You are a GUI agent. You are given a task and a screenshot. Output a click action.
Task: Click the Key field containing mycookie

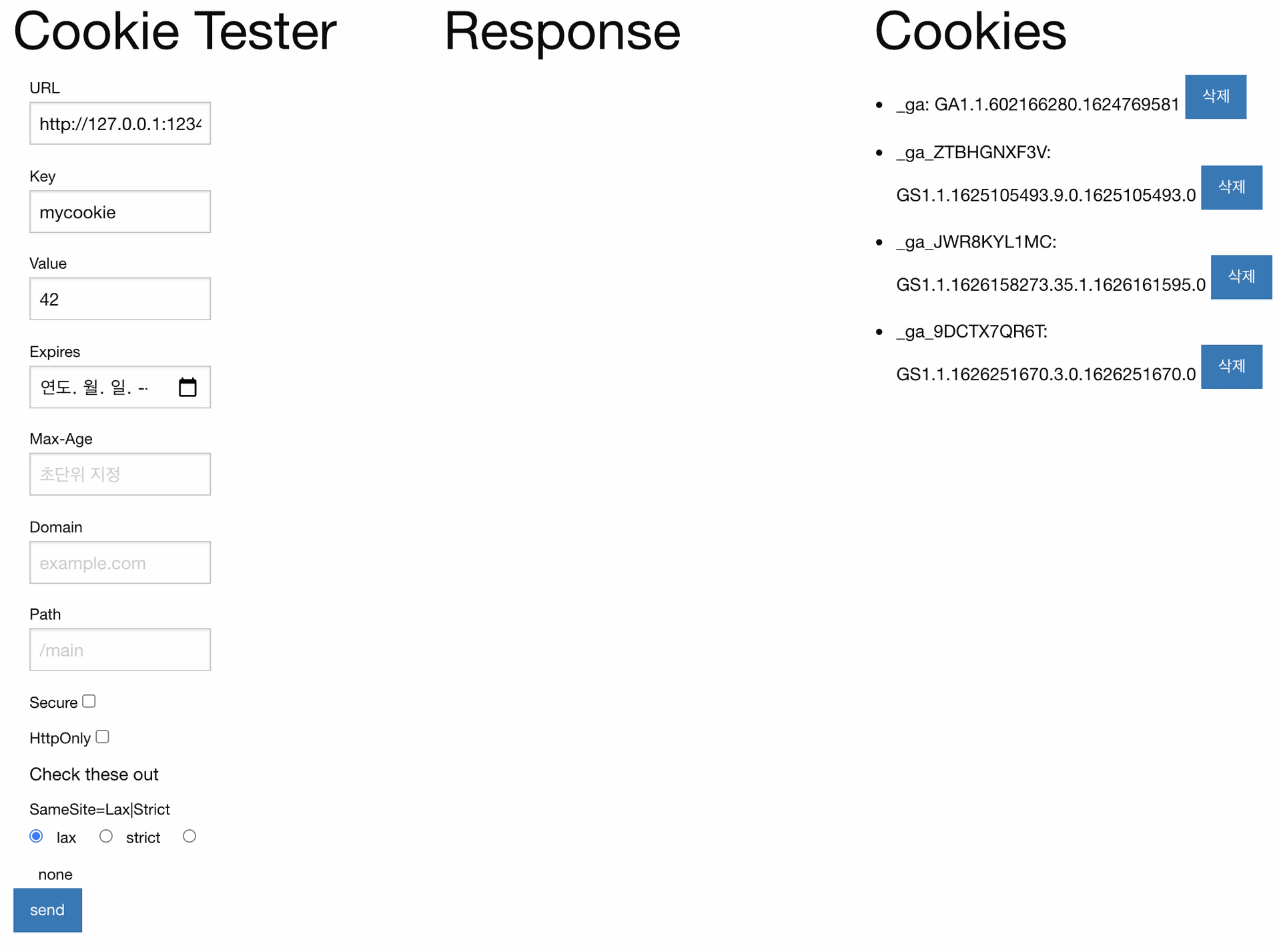click(120, 211)
